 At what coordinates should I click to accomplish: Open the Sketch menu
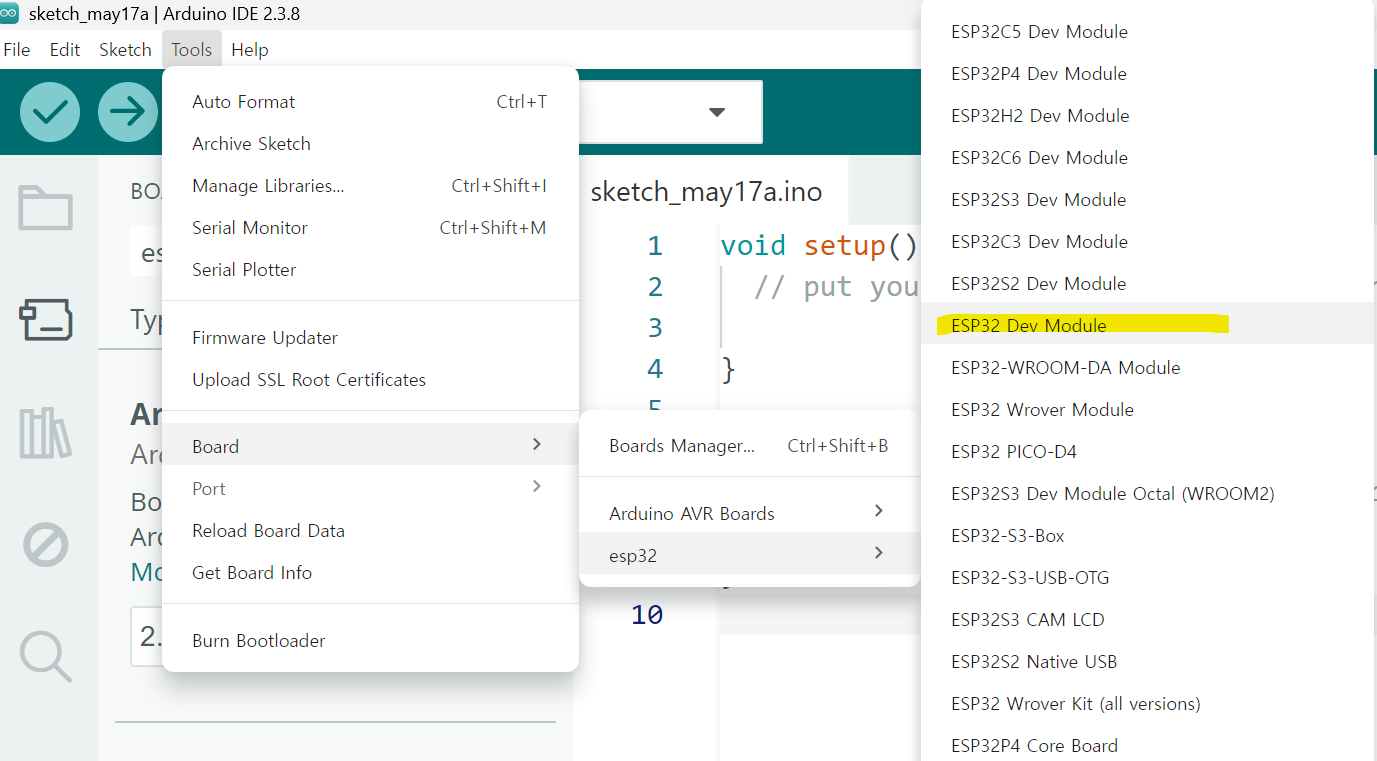[x=125, y=49]
